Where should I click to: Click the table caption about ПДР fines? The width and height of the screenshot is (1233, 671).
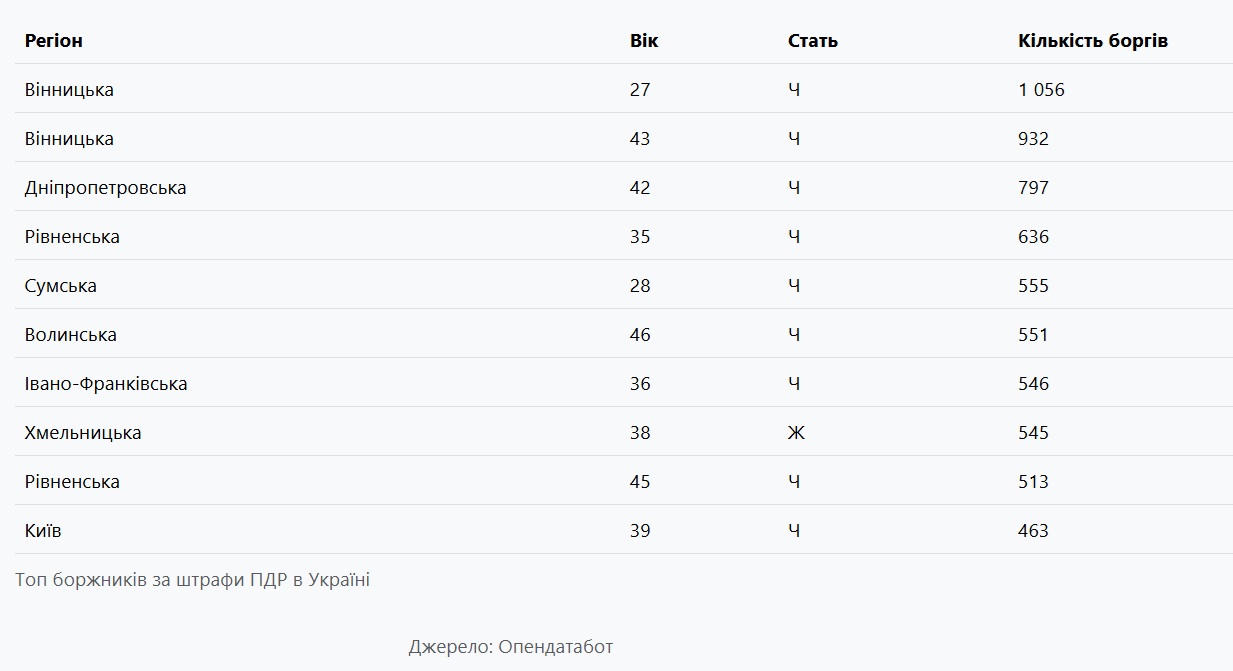pos(192,580)
